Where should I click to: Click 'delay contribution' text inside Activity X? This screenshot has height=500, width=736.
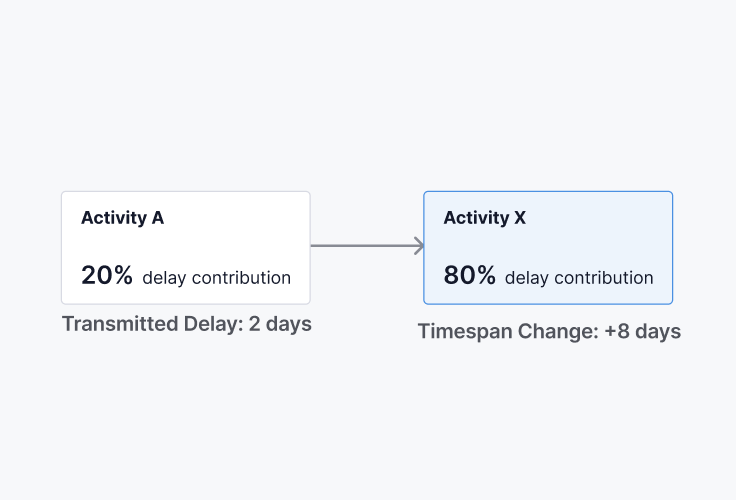(579, 278)
